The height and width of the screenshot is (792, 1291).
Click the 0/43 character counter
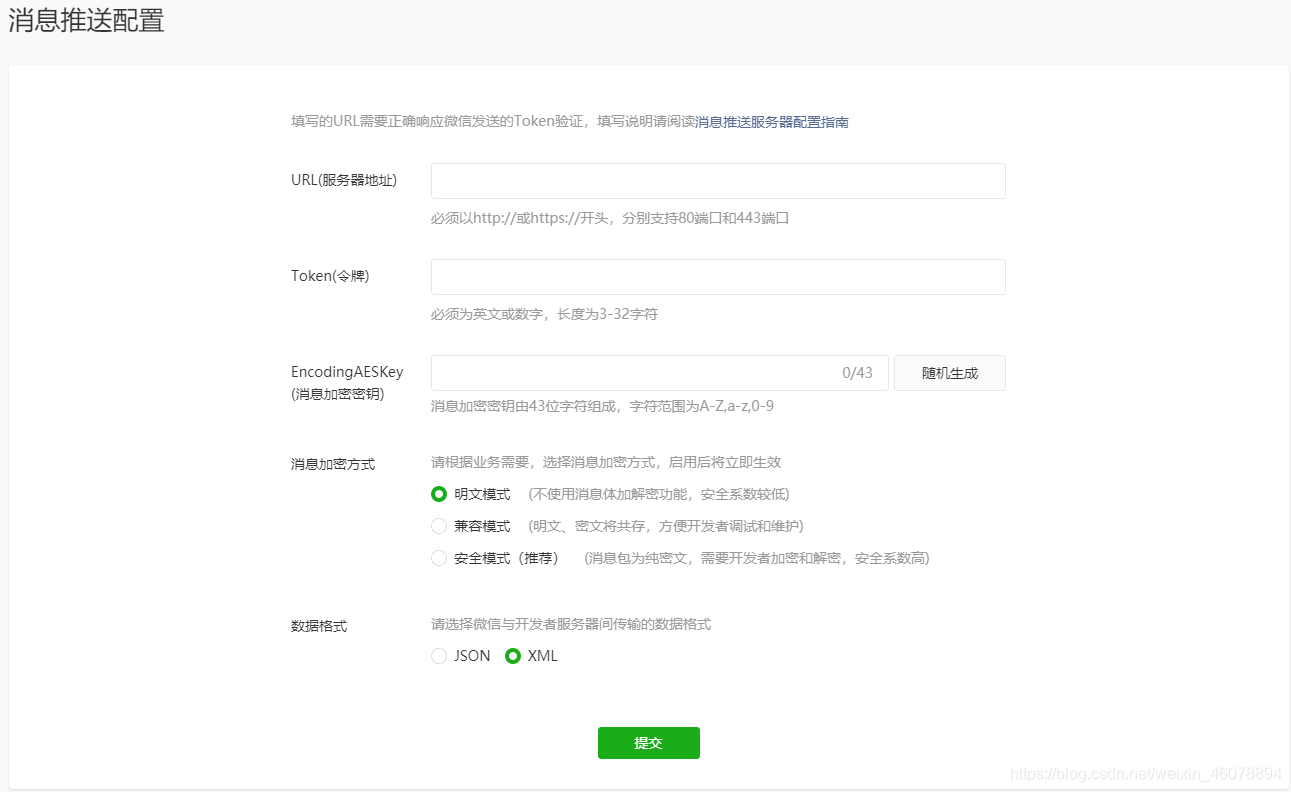tap(857, 373)
